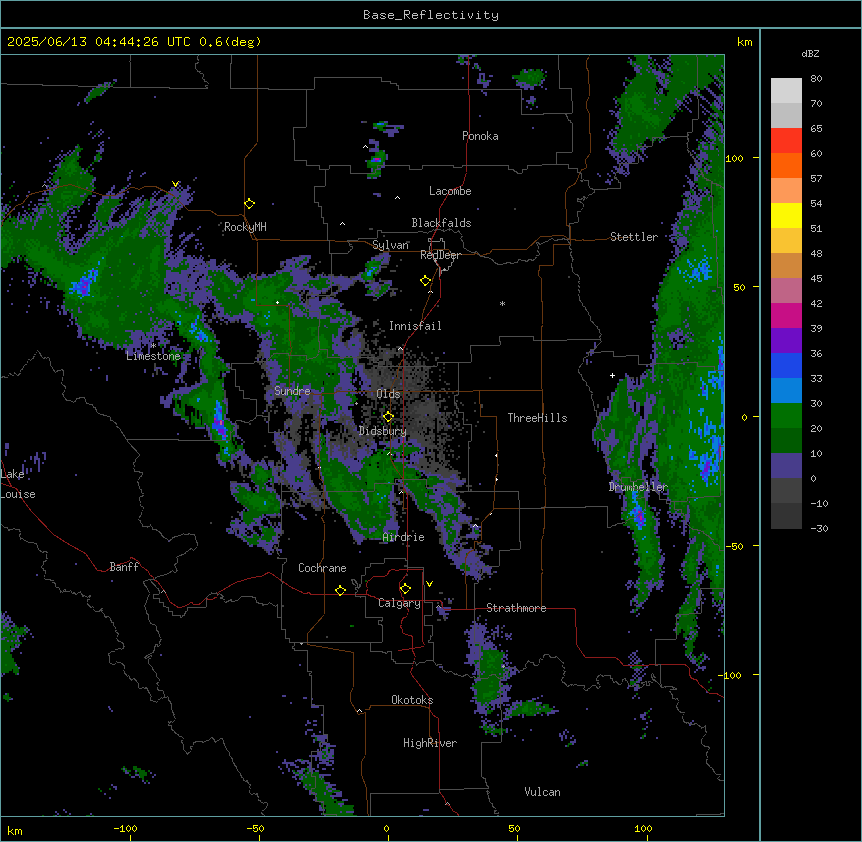The width and height of the screenshot is (862, 842).
Task: Click the Calgary label
Action: click(x=399, y=603)
